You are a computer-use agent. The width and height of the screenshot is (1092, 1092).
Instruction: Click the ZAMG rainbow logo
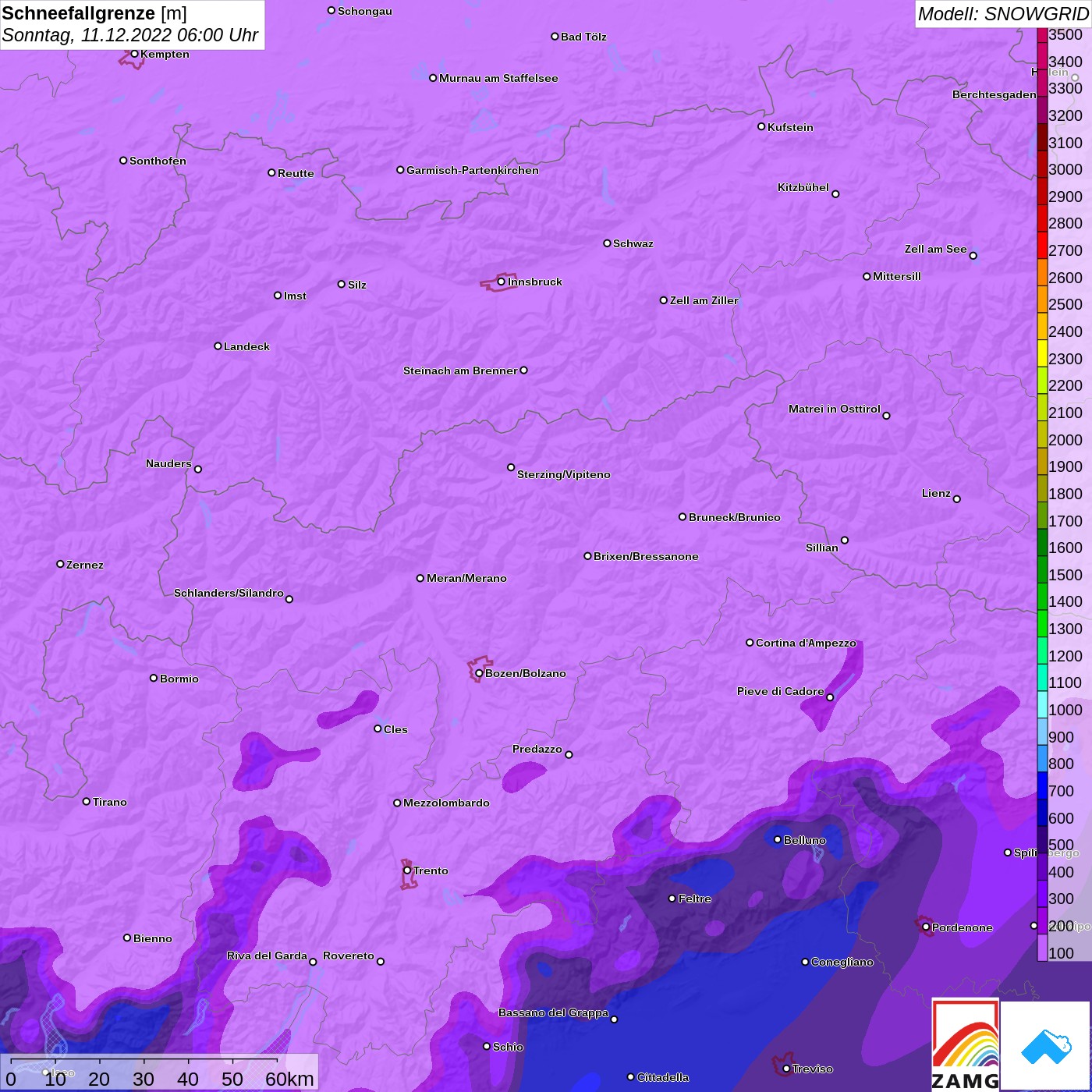click(966, 1044)
